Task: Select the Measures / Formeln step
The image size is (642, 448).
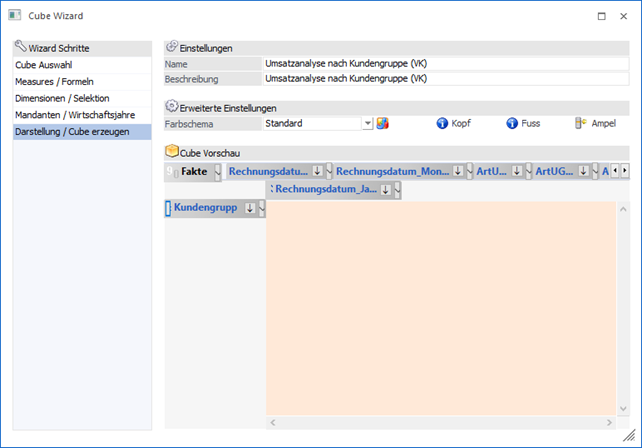Action: pyautogui.click(x=54, y=82)
